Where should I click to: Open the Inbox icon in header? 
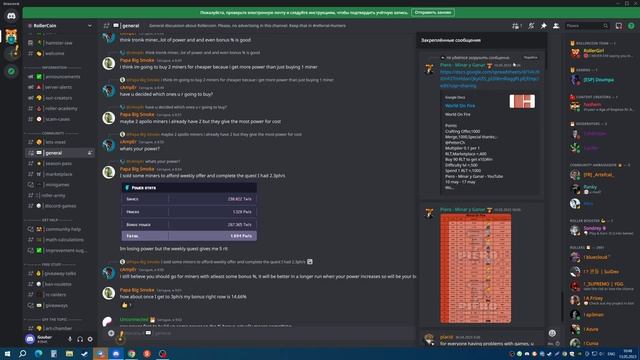pos(619,26)
